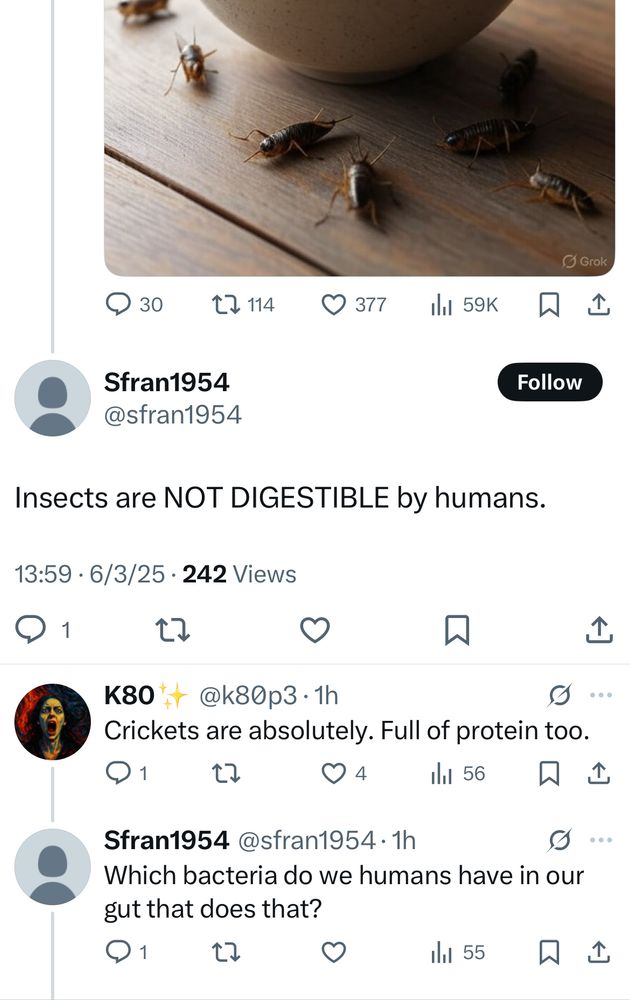Share the main Sfran1954 post

pyautogui.click(x=597, y=629)
